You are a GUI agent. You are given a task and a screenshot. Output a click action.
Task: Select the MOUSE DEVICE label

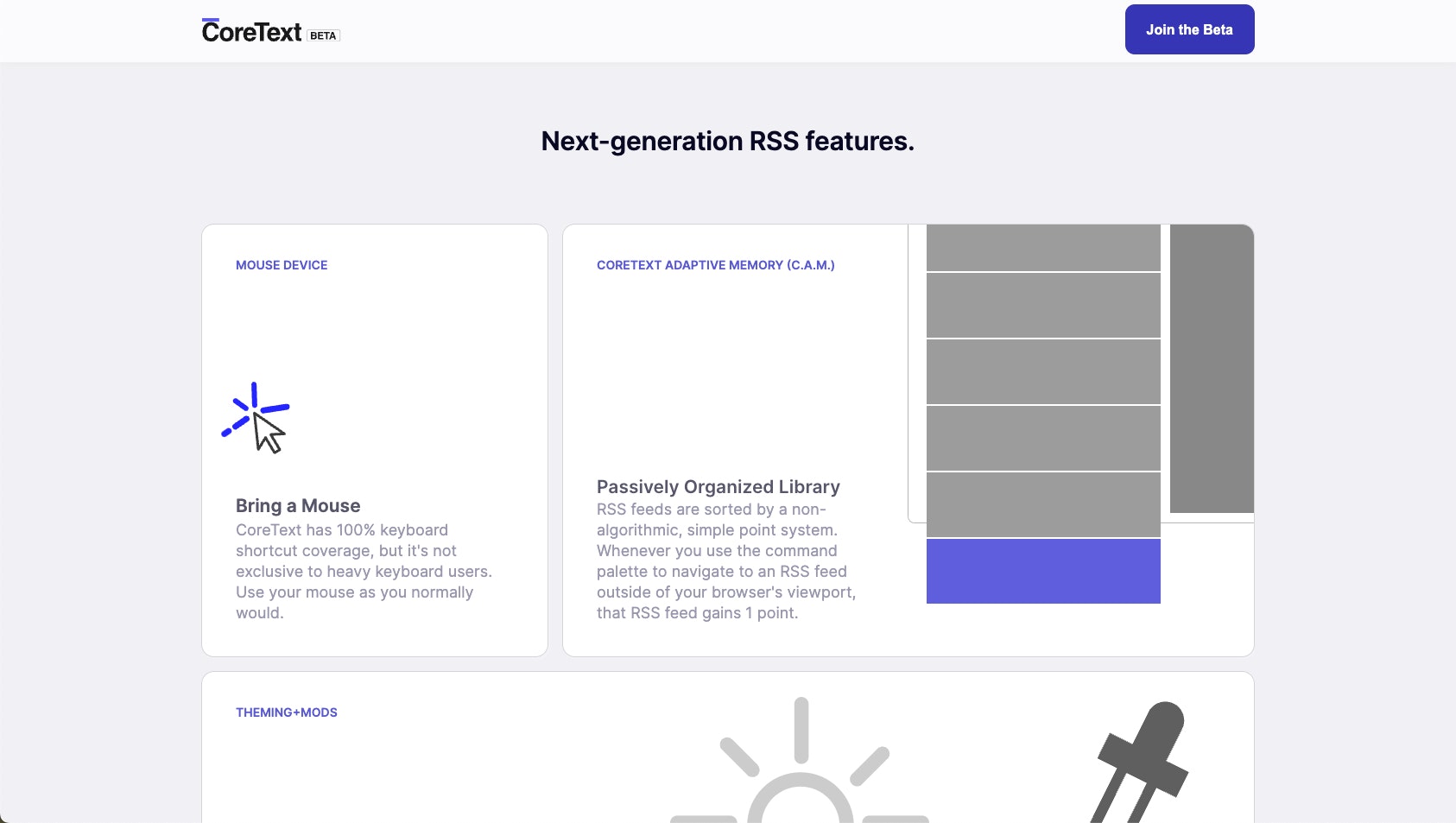click(x=282, y=265)
